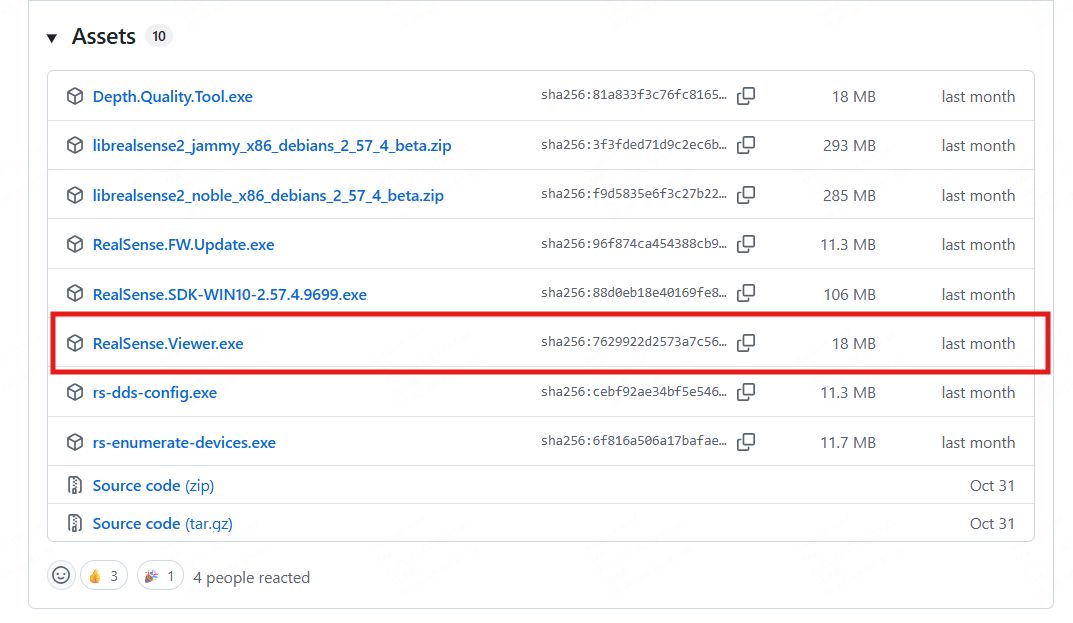Copy sha256 hash for librealsense2_jammy zip

coord(746,145)
